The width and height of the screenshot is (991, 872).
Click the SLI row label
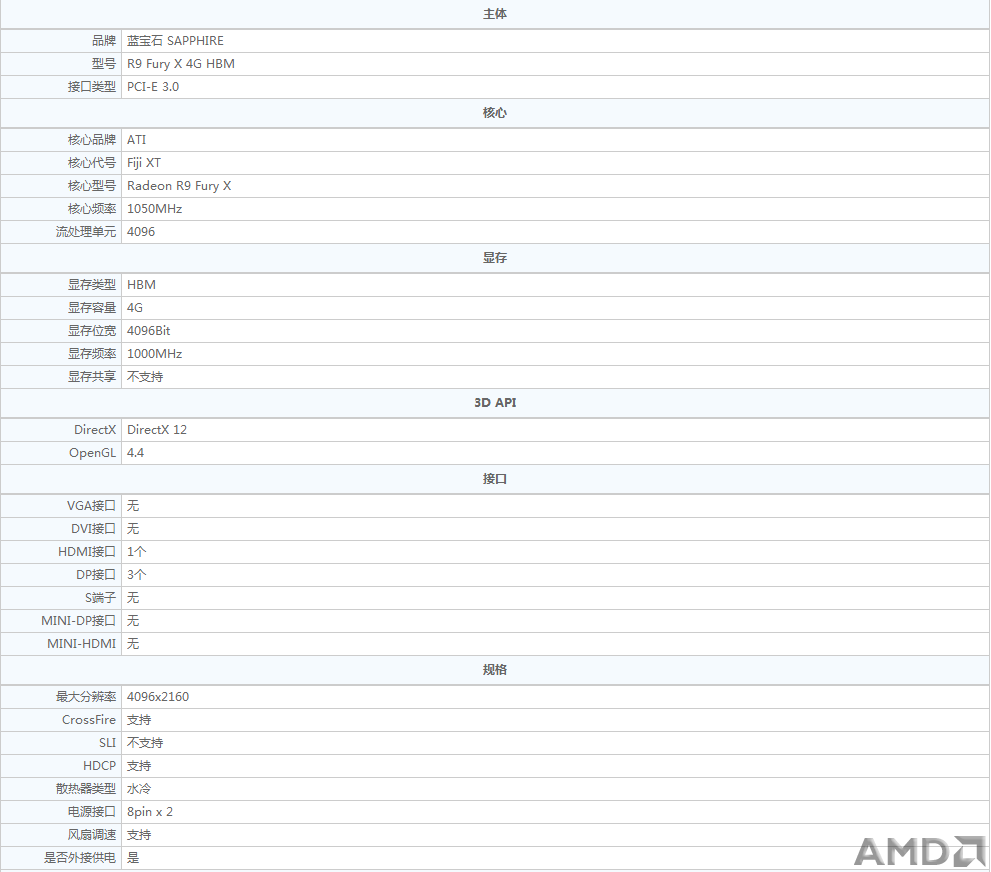coord(107,743)
